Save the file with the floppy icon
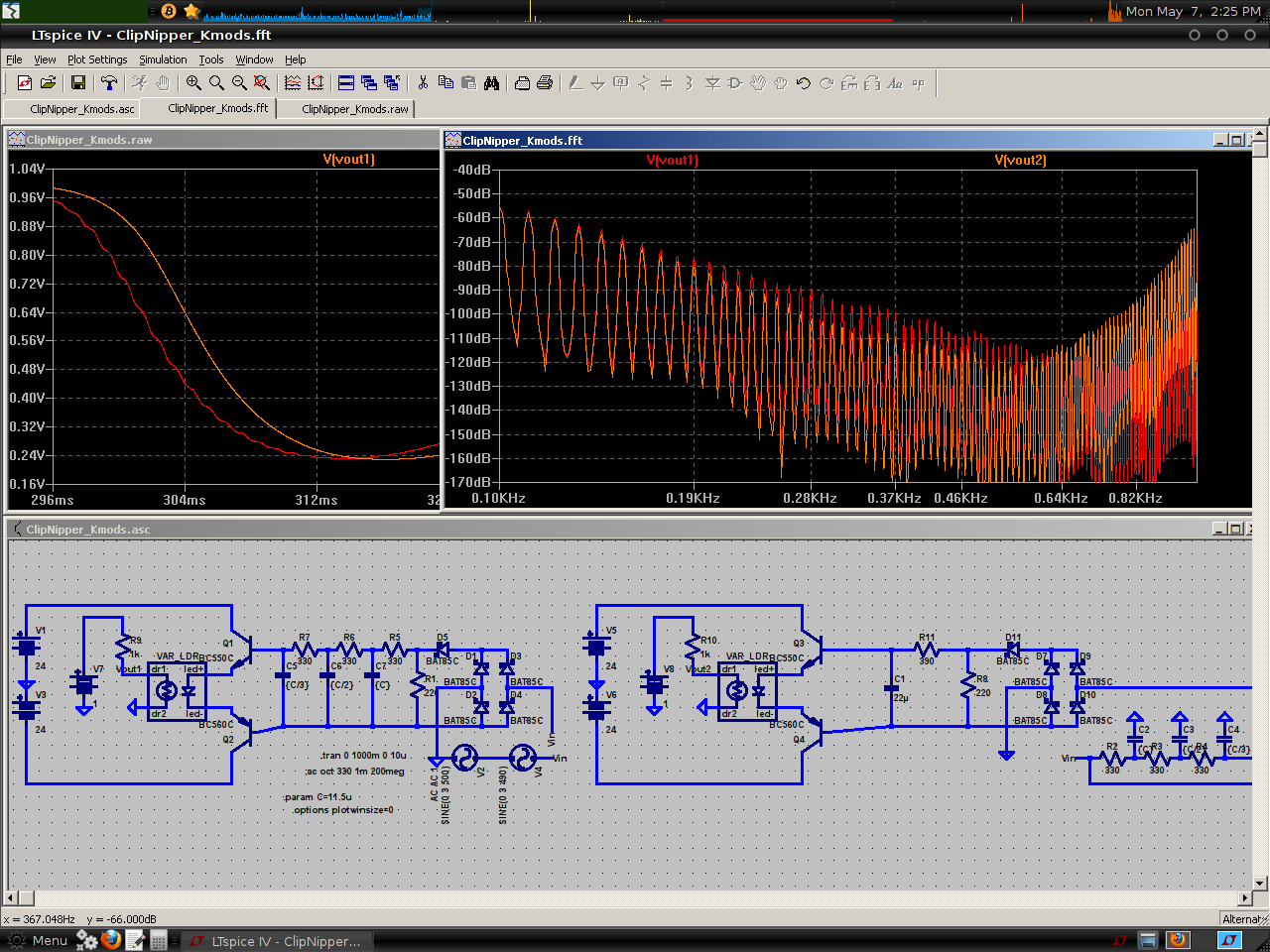 78,83
